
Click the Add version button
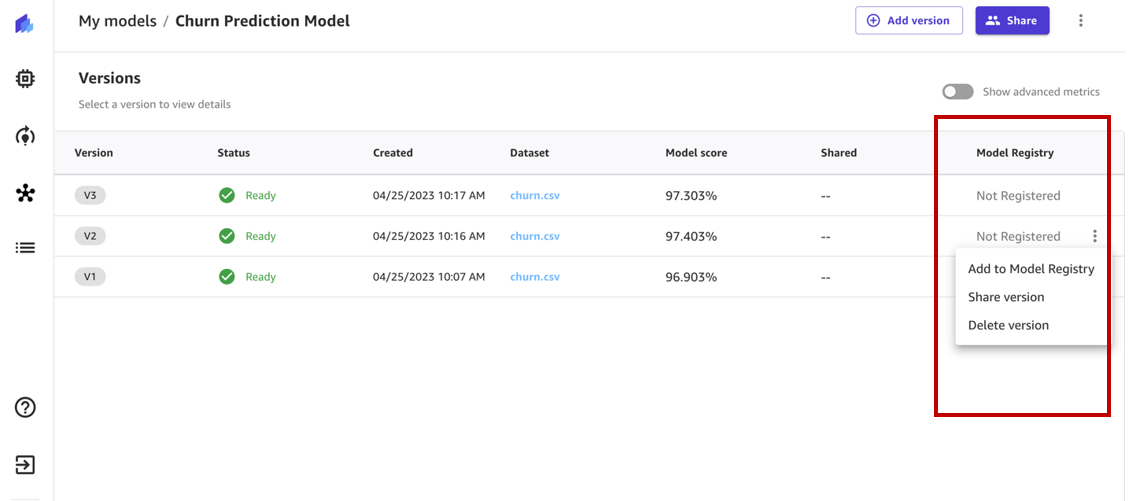909,20
